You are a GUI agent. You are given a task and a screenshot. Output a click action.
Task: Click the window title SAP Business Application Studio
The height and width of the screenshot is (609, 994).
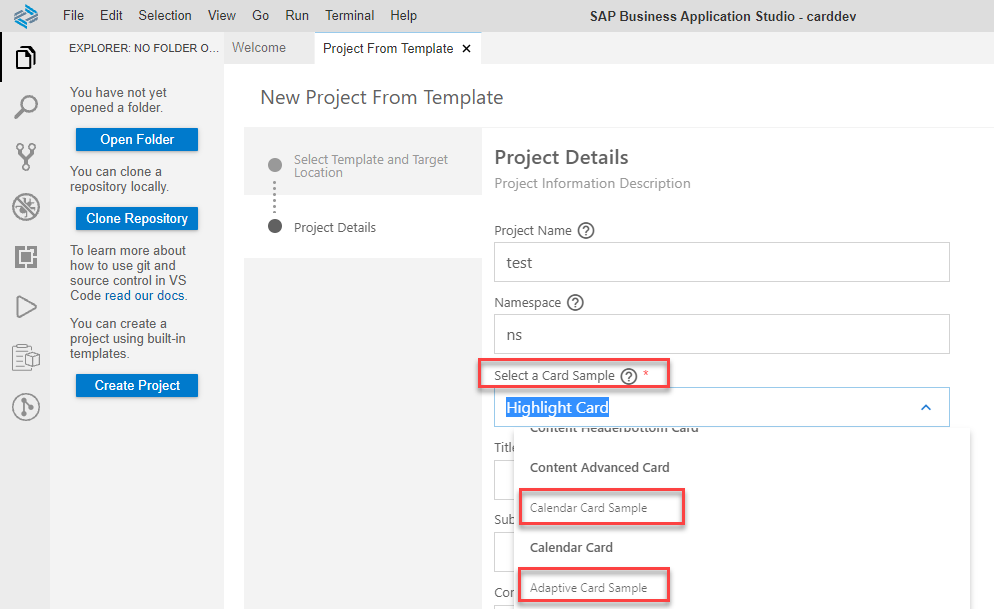[723, 16]
